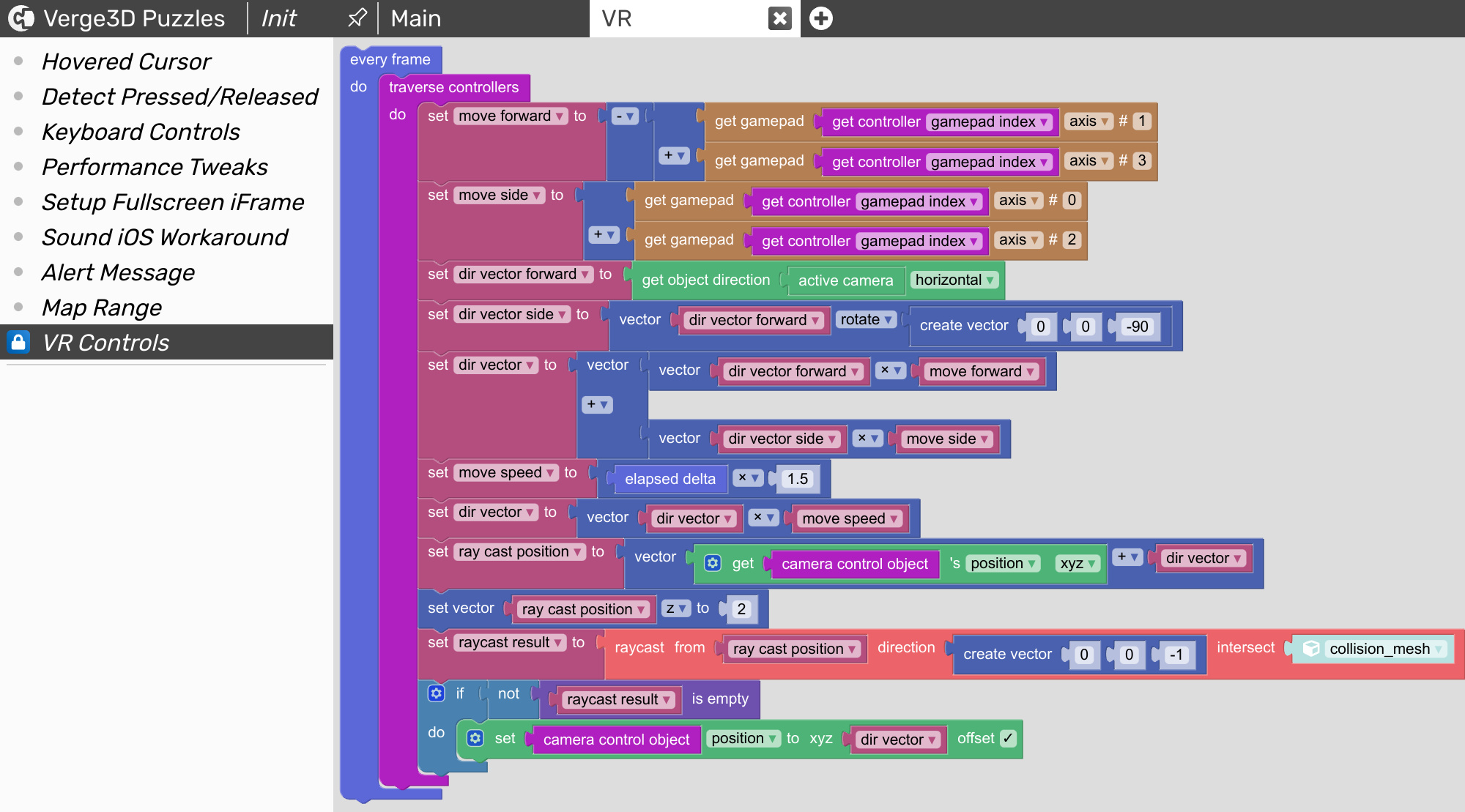Open 'ray cast position' set variable dropdown
The width and height of the screenshot is (1465, 812).
[519, 551]
